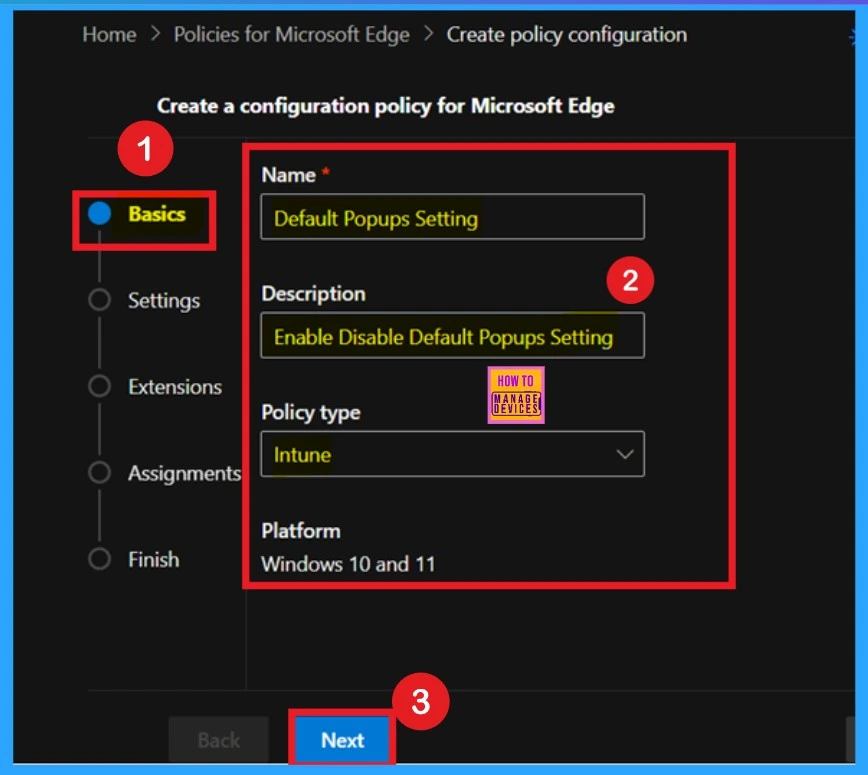Click the Back button
Viewport: 868px width, 775px height.
219,740
